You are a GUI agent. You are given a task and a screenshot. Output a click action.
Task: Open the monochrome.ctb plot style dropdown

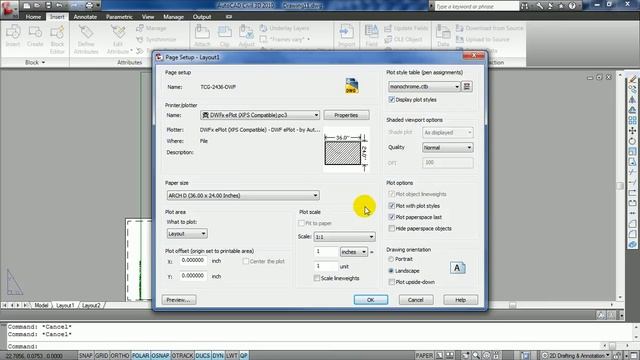(424, 87)
